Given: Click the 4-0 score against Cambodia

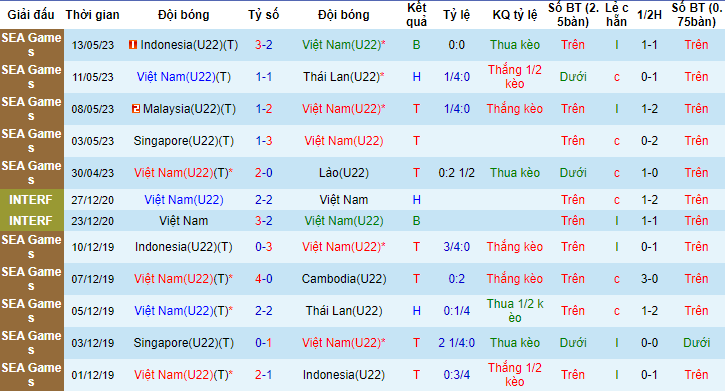Looking at the screenshot, I should (x=264, y=279).
